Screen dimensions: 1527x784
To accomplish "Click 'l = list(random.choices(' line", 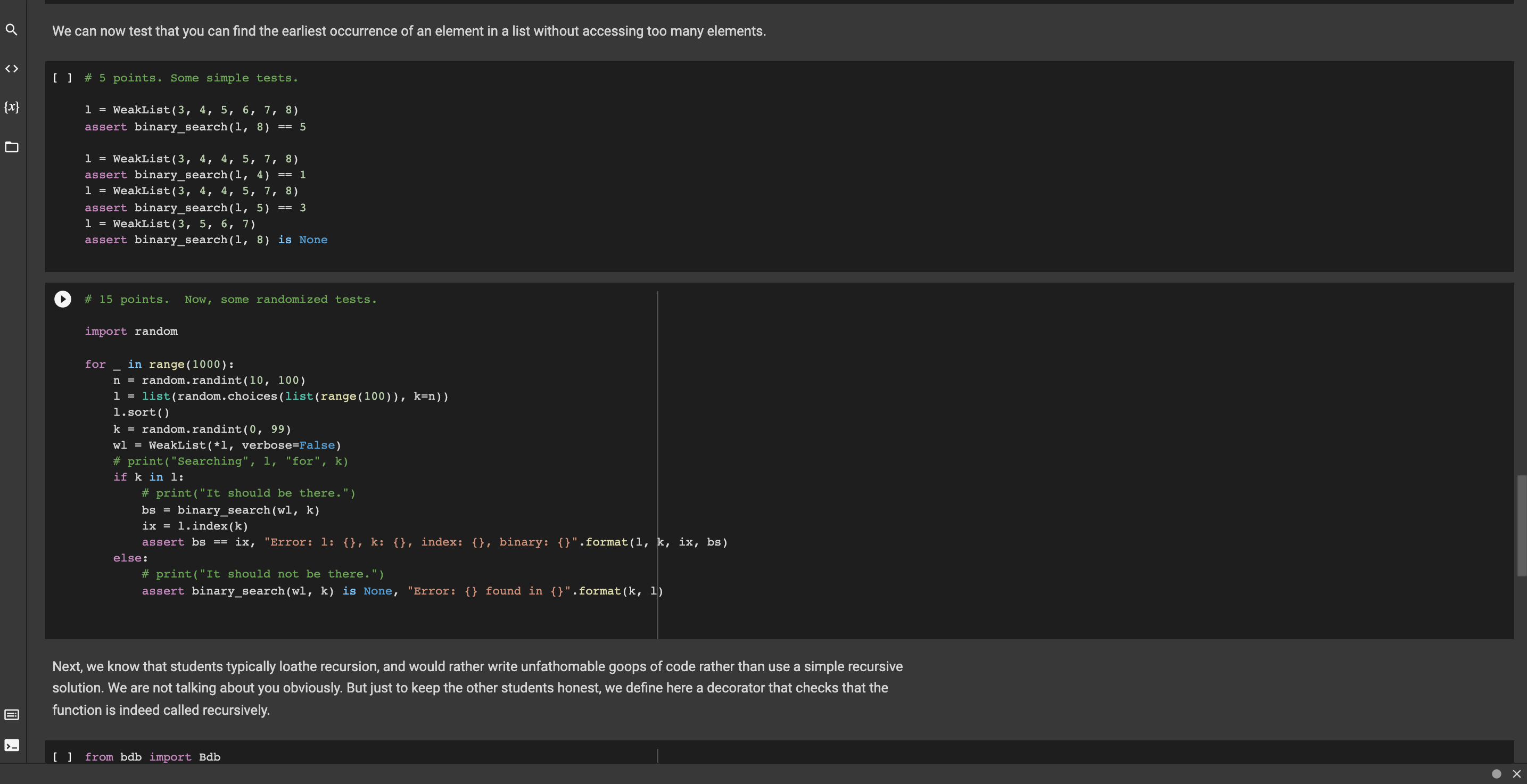I will (x=280, y=397).
